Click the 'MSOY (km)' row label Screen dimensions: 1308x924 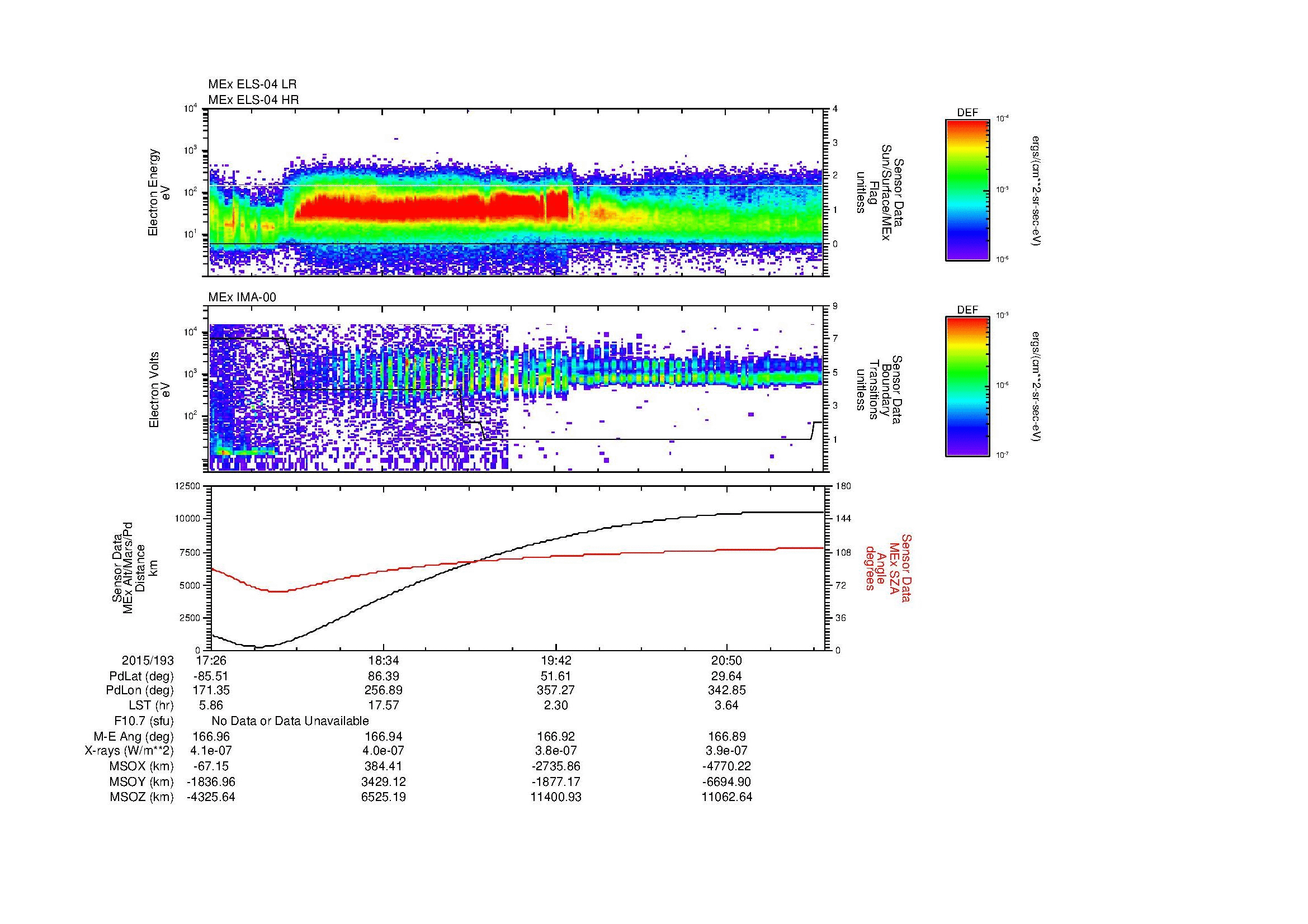coord(142,781)
